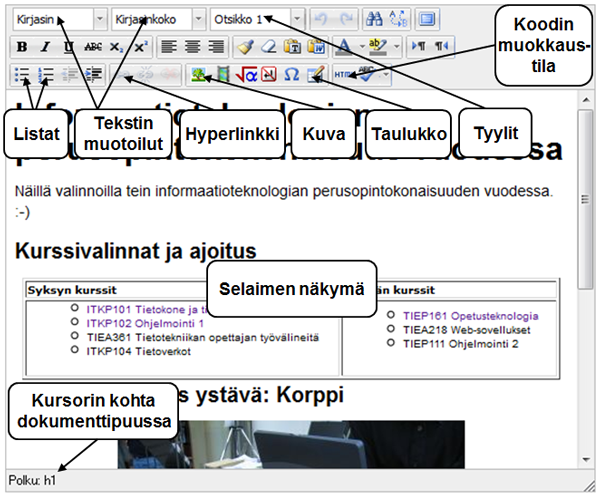This screenshot has height=494, width=600.
Task: Open the Otsikko 1 style dropdown
Action: click(x=258, y=19)
